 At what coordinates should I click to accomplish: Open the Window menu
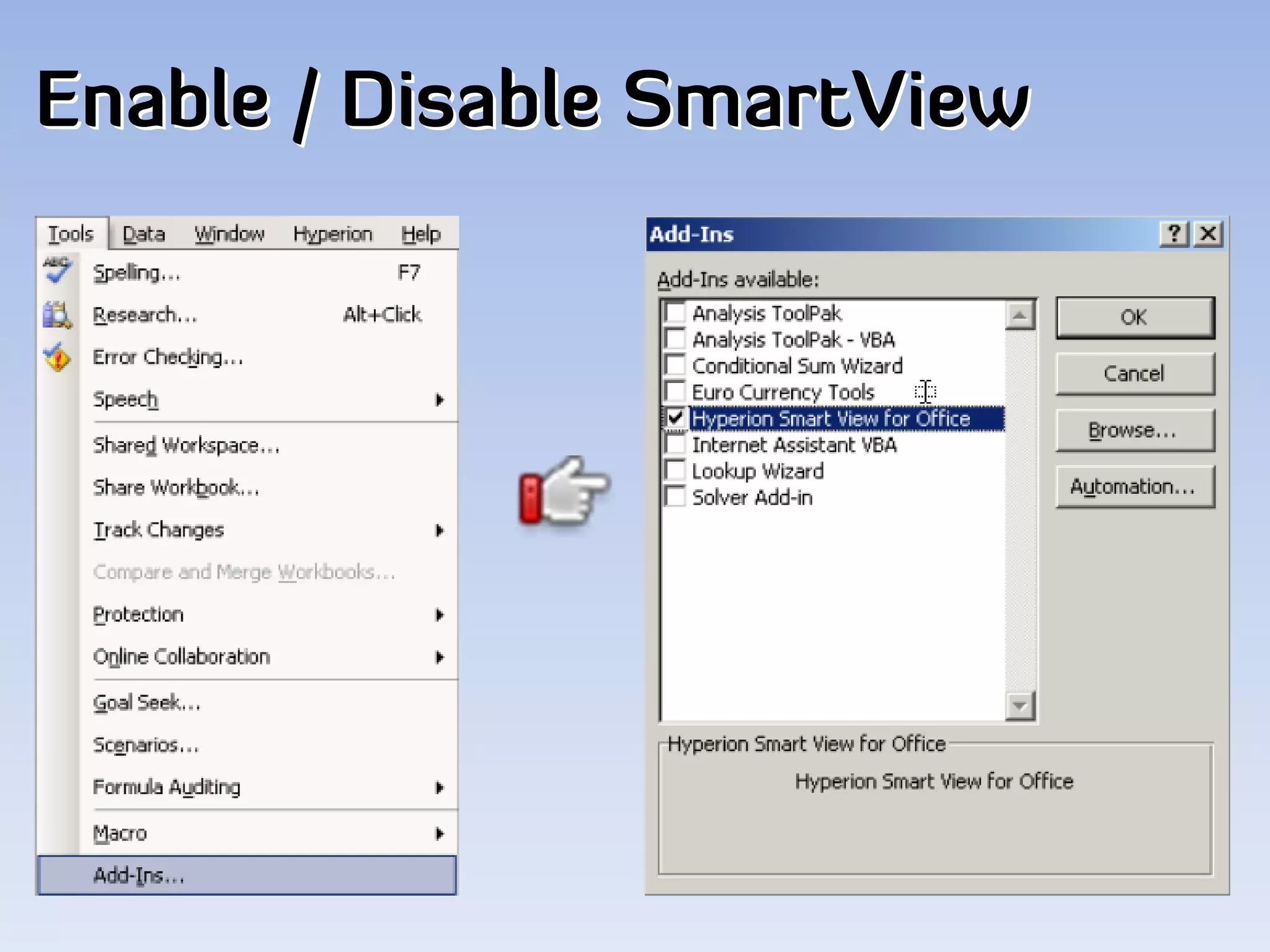(x=229, y=234)
